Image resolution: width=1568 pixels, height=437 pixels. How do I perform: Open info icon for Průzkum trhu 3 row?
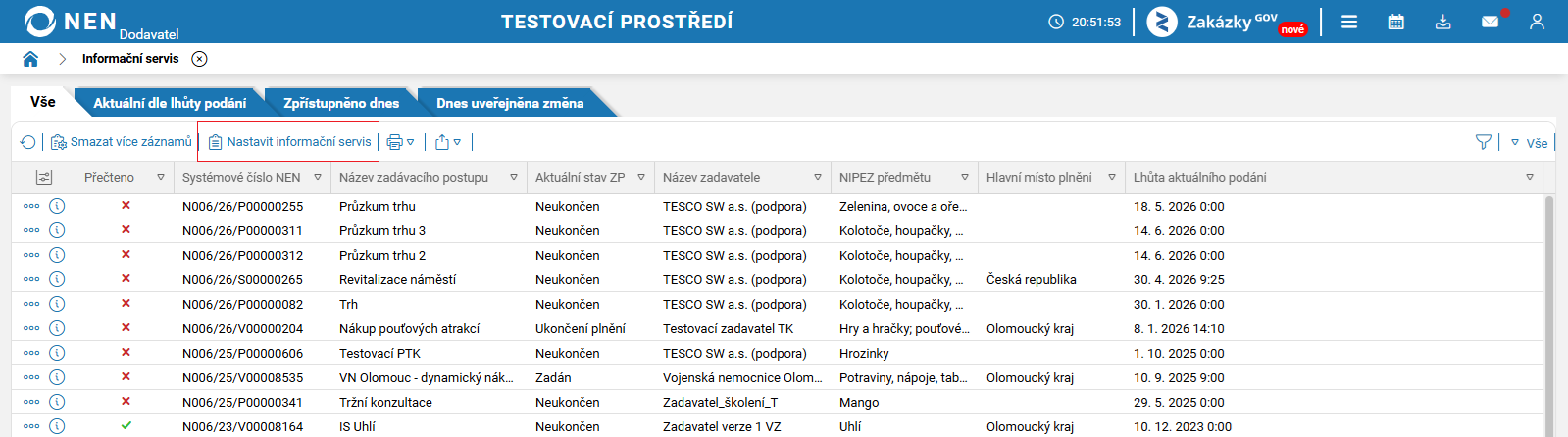[57, 230]
